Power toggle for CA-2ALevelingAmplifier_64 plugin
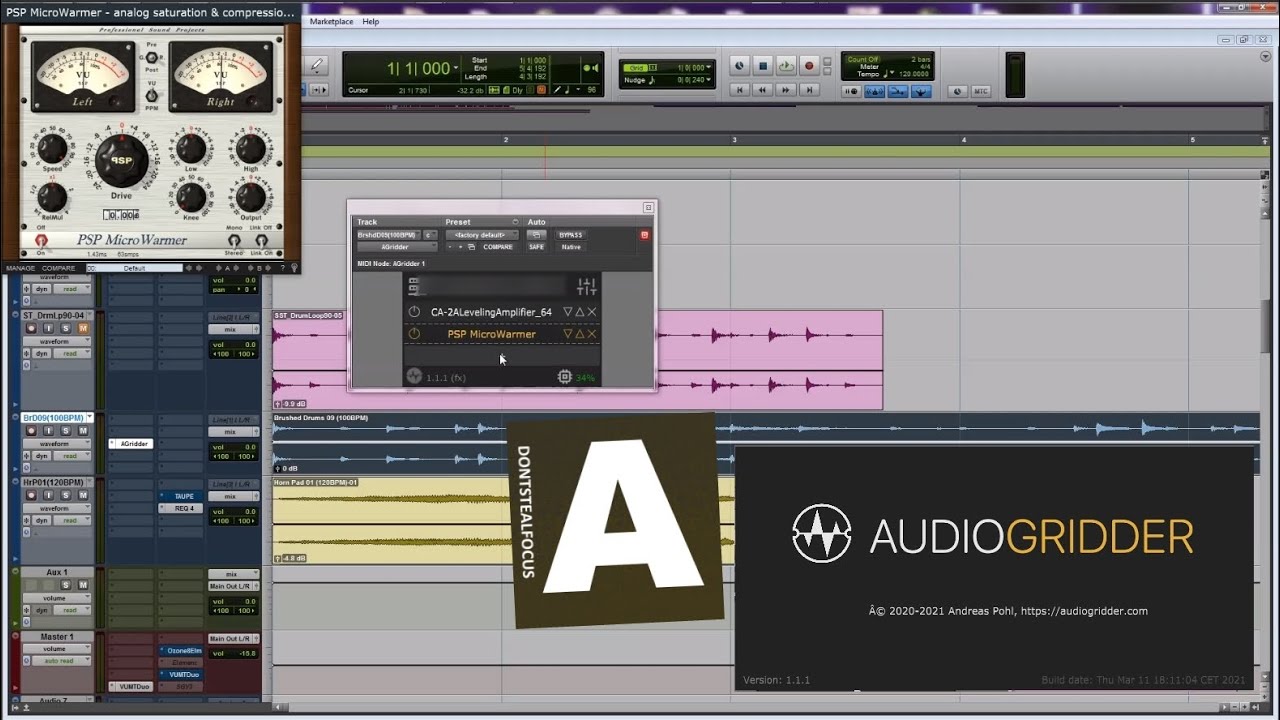The width and height of the screenshot is (1280, 720). (414, 312)
